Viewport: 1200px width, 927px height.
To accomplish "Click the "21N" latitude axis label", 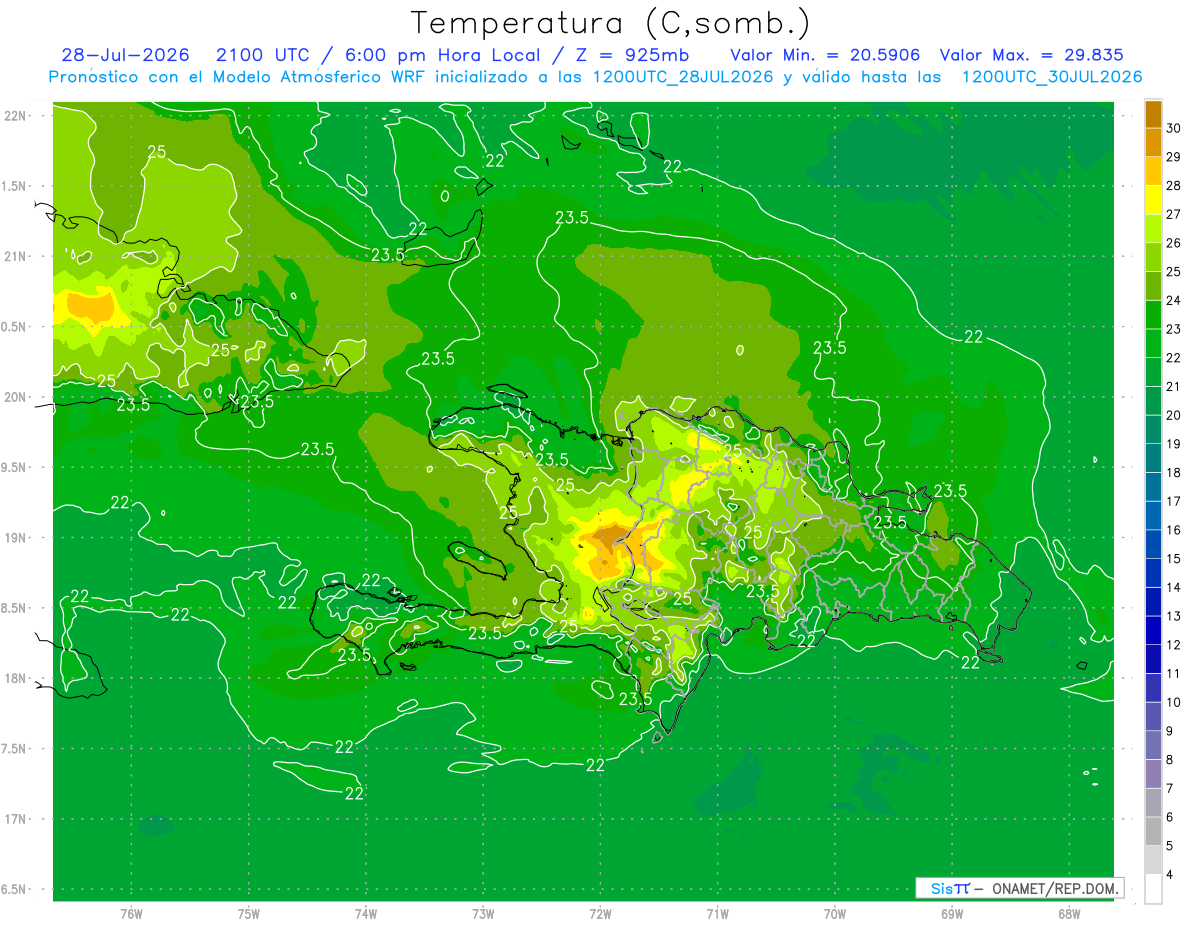I will pyautogui.click(x=17, y=257).
